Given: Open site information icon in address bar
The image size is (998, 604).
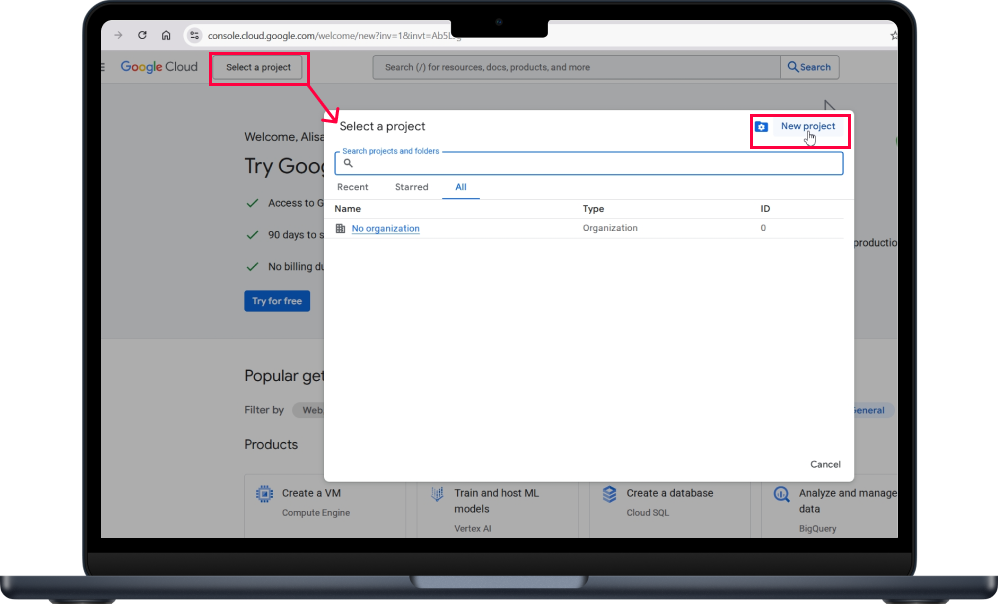Looking at the screenshot, I should click(x=194, y=36).
